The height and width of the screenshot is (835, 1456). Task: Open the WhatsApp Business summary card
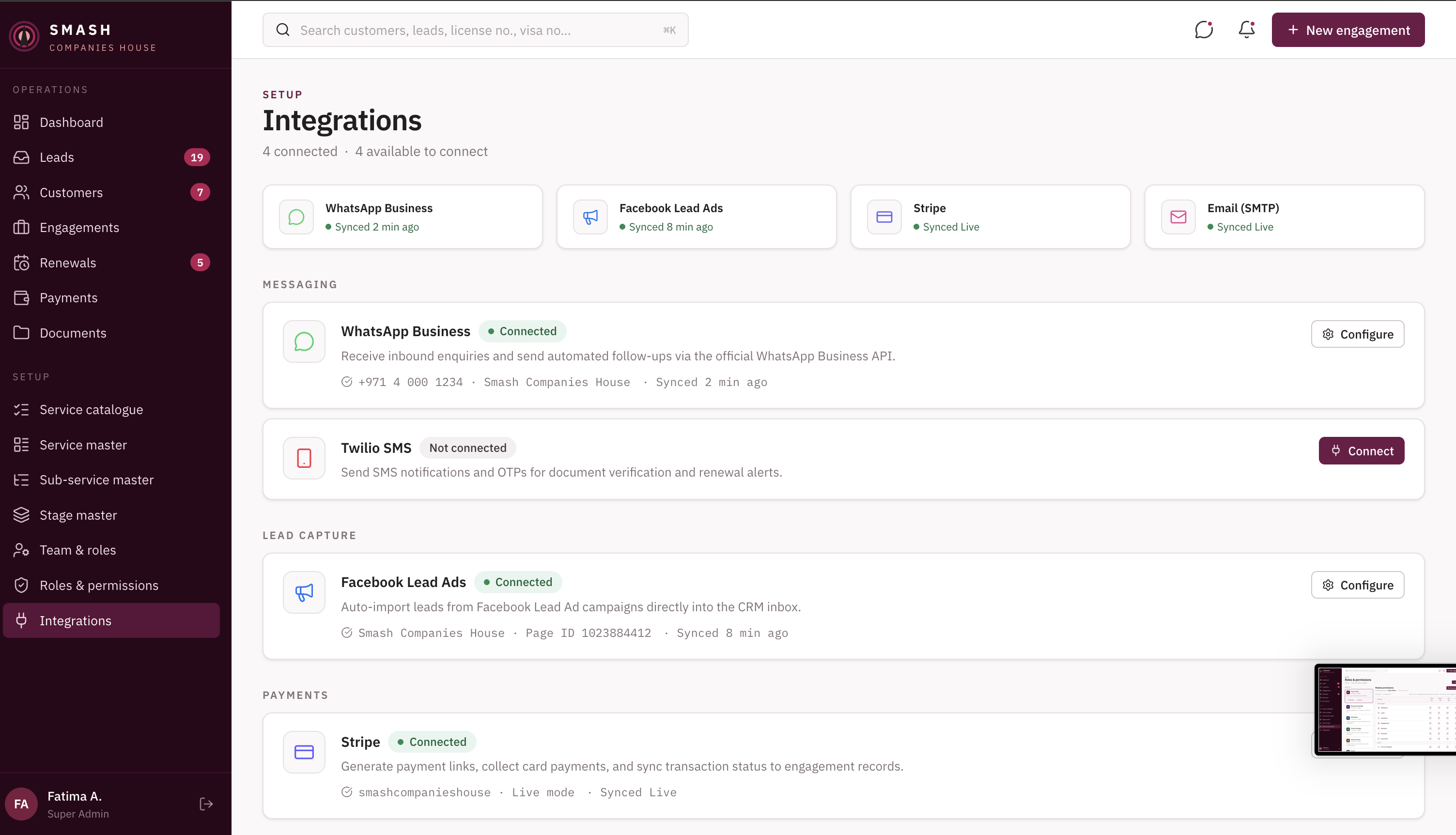[x=402, y=217]
